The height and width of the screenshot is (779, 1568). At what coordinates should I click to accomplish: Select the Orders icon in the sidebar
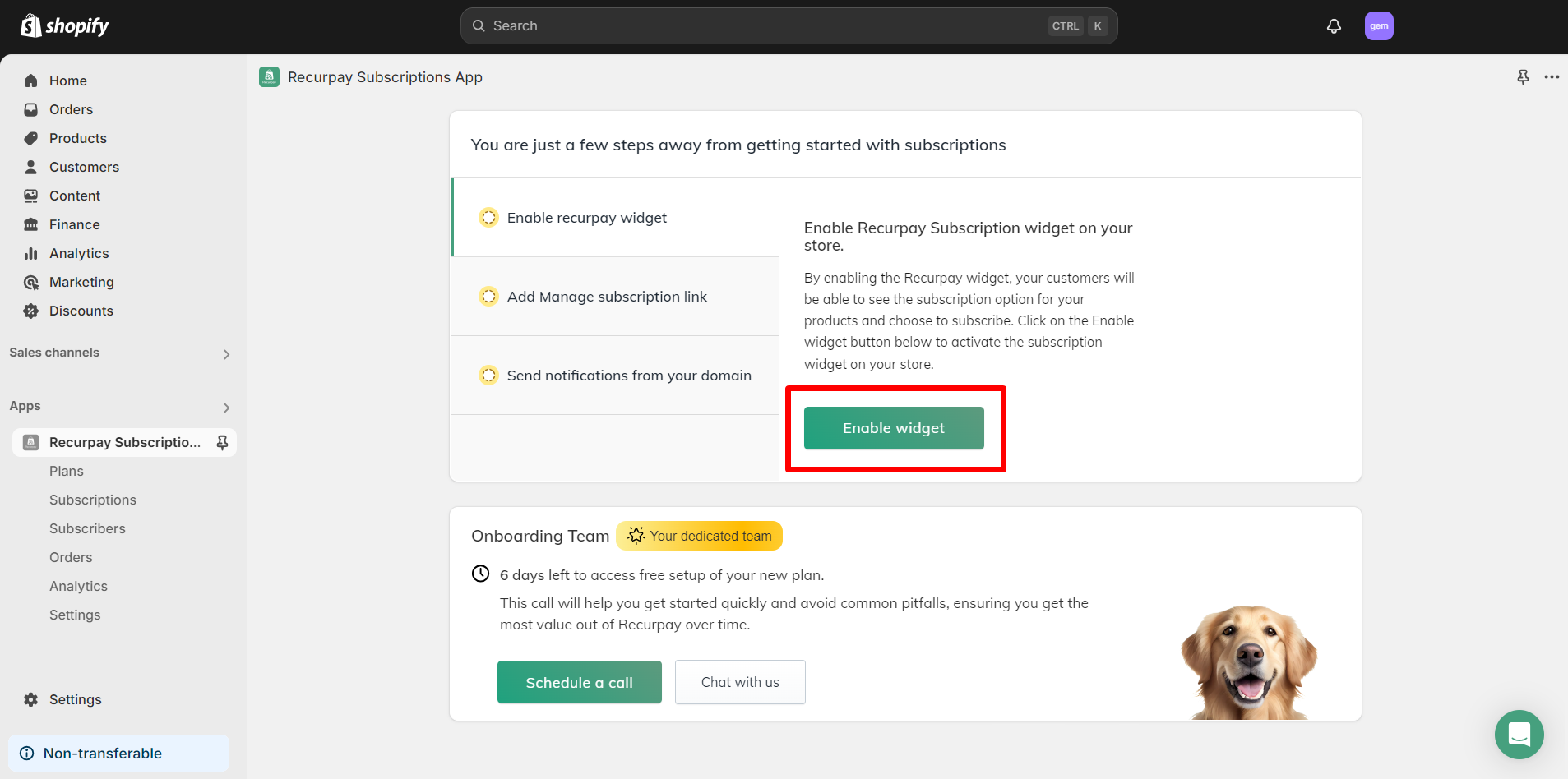pyautogui.click(x=30, y=108)
